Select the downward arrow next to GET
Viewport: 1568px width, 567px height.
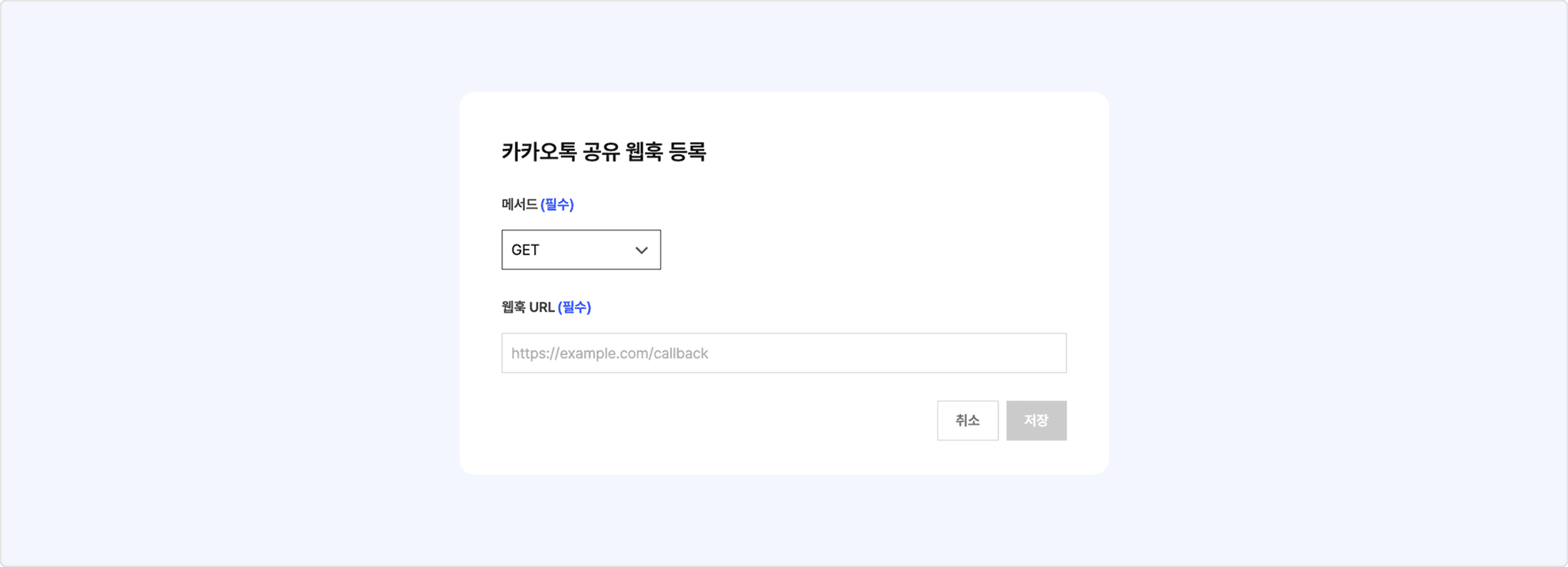coord(641,250)
